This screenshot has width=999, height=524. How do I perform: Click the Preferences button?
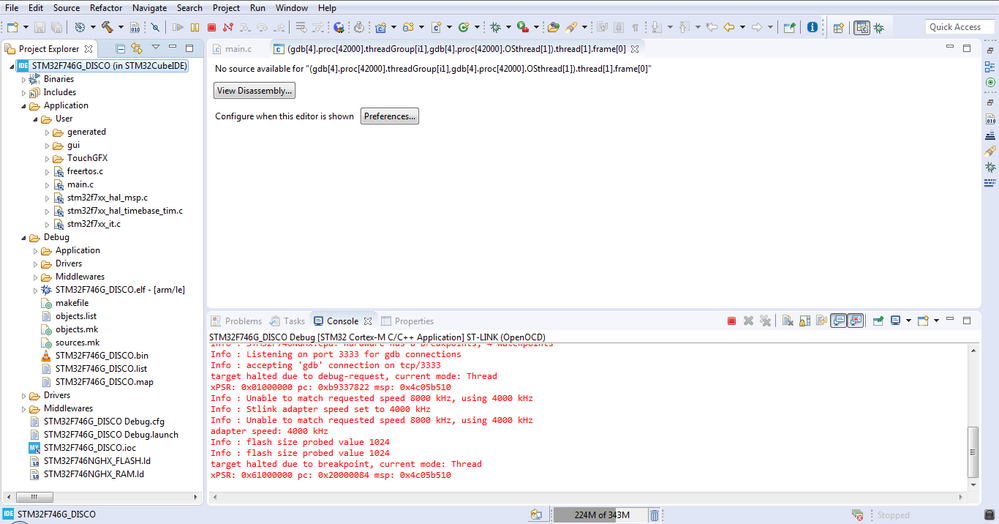click(389, 117)
